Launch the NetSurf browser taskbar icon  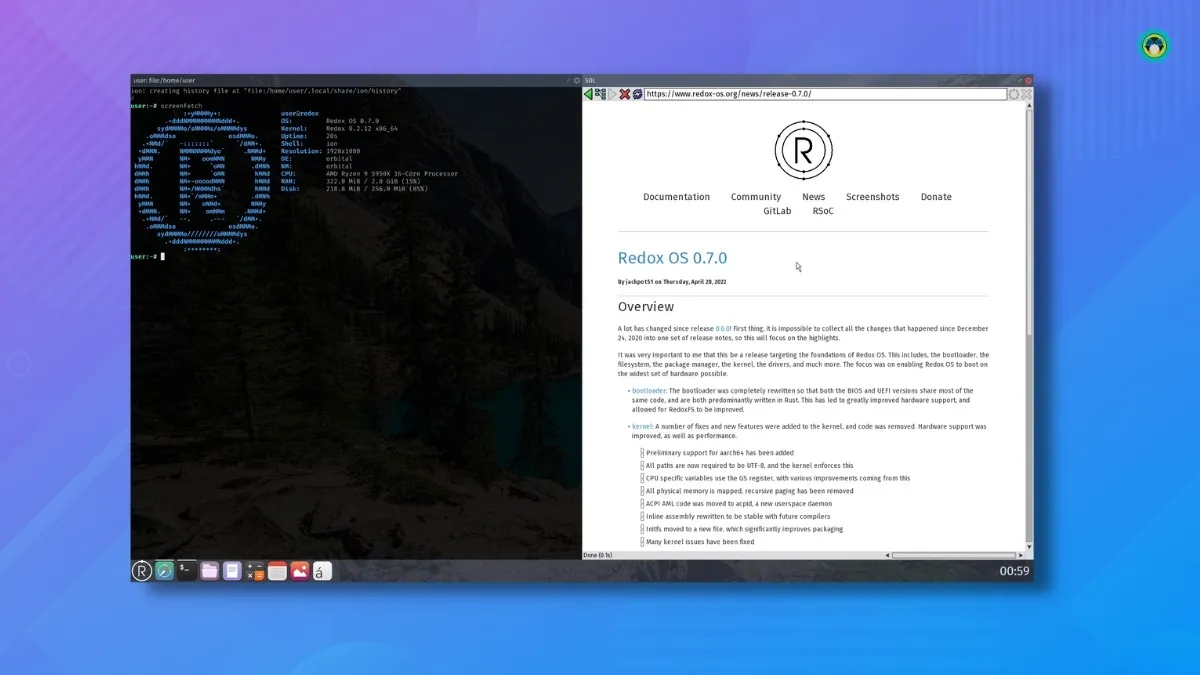163,570
